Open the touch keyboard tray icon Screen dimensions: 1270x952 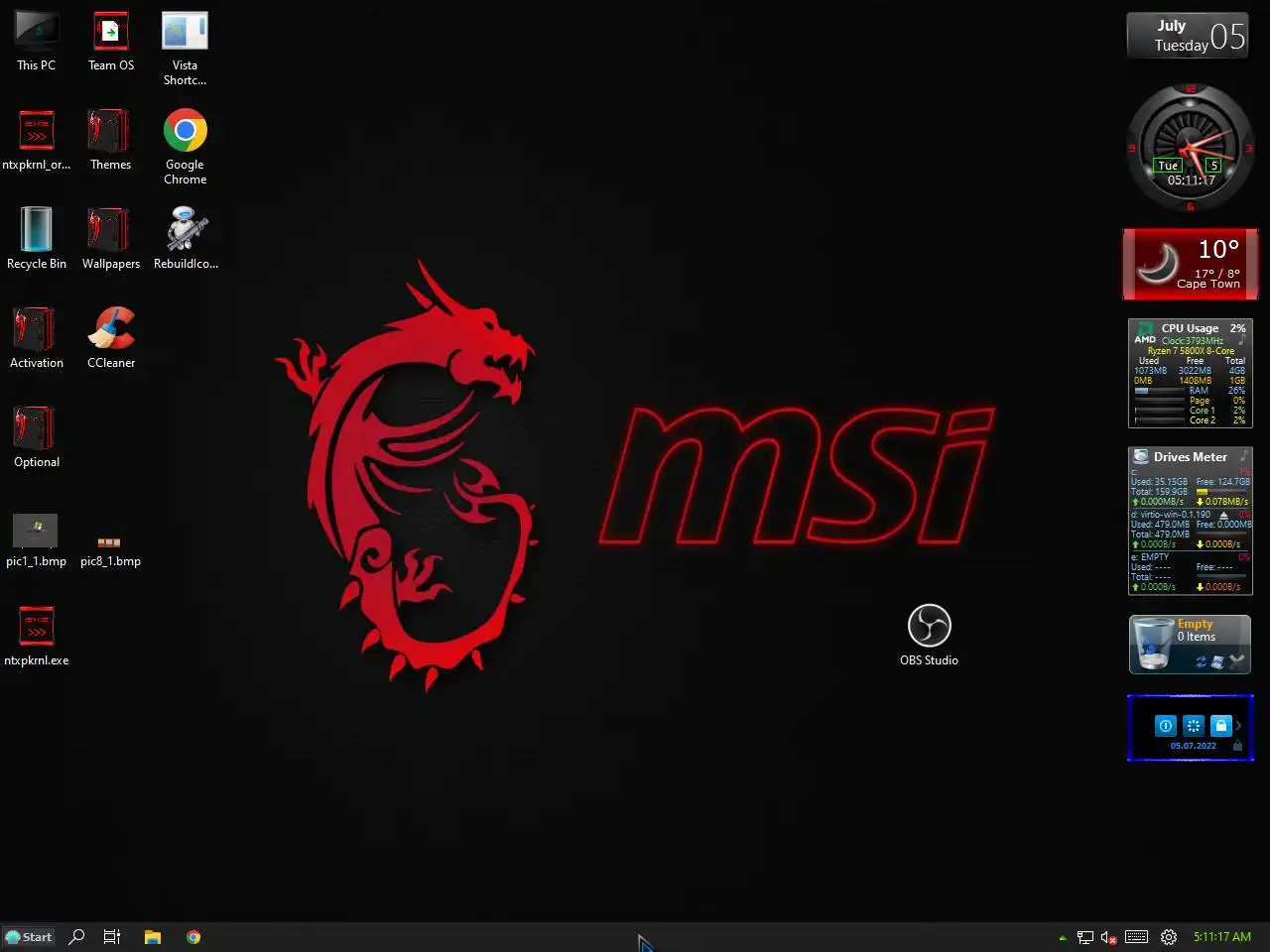(x=1137, y=937)
